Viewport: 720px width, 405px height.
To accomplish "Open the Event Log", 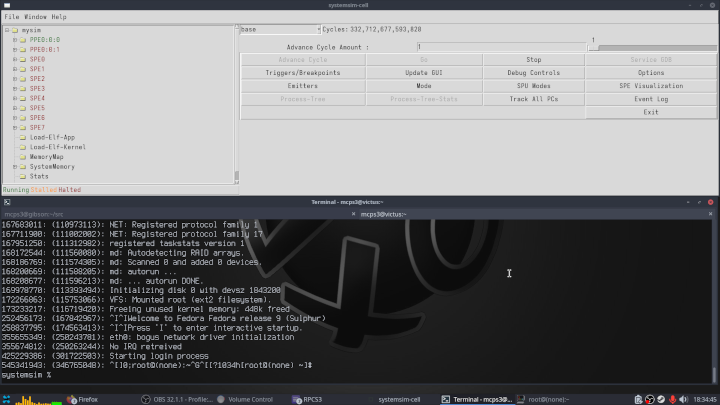I will pyautogui.click(x=651, y=99).
